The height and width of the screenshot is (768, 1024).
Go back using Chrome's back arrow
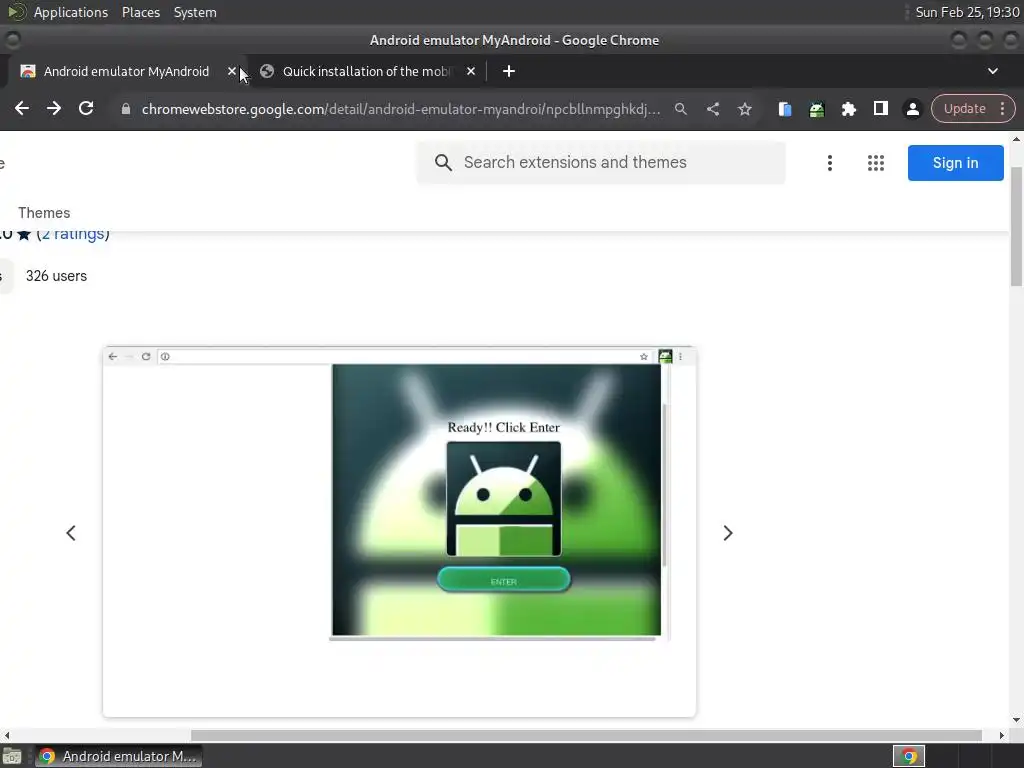[x=22, y=108]
